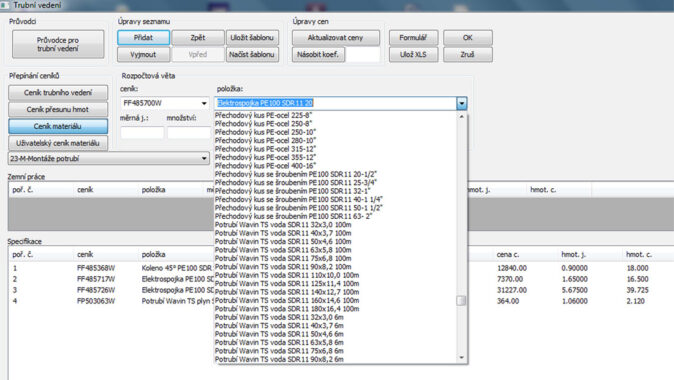Viewport: 674px width, 380px height.
Task: Click the Zpět button
Action: click(x=198, y=38)
